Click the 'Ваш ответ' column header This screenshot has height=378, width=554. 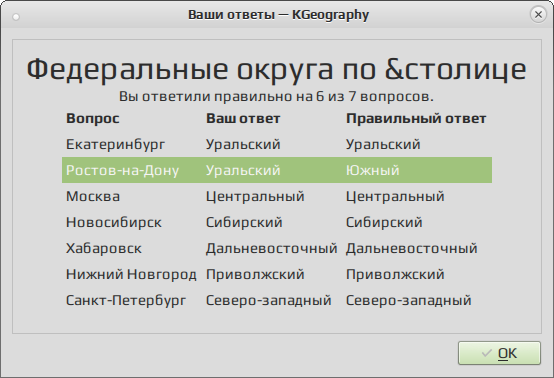(x=243, y=119)
